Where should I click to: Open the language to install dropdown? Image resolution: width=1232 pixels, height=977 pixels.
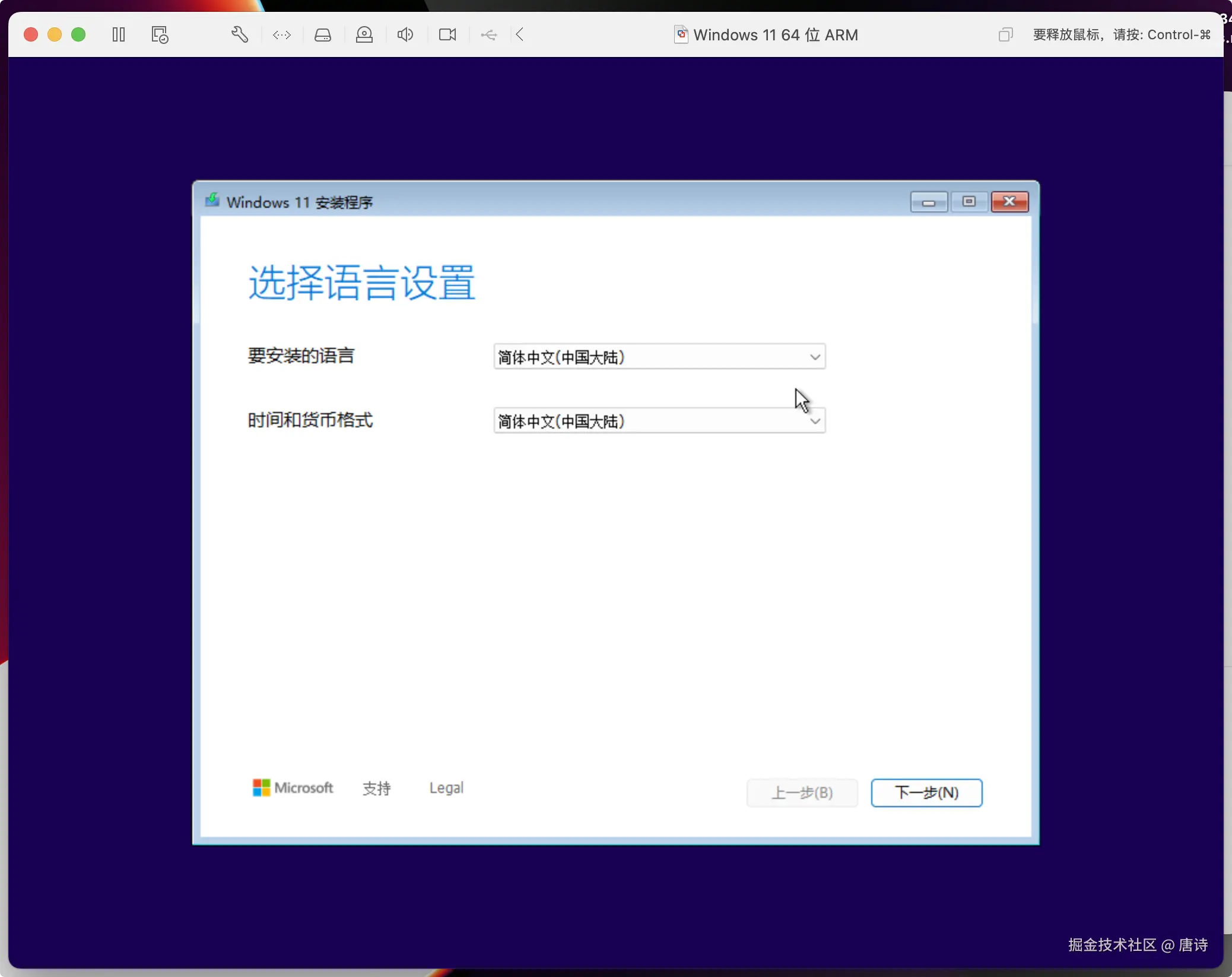659,357
